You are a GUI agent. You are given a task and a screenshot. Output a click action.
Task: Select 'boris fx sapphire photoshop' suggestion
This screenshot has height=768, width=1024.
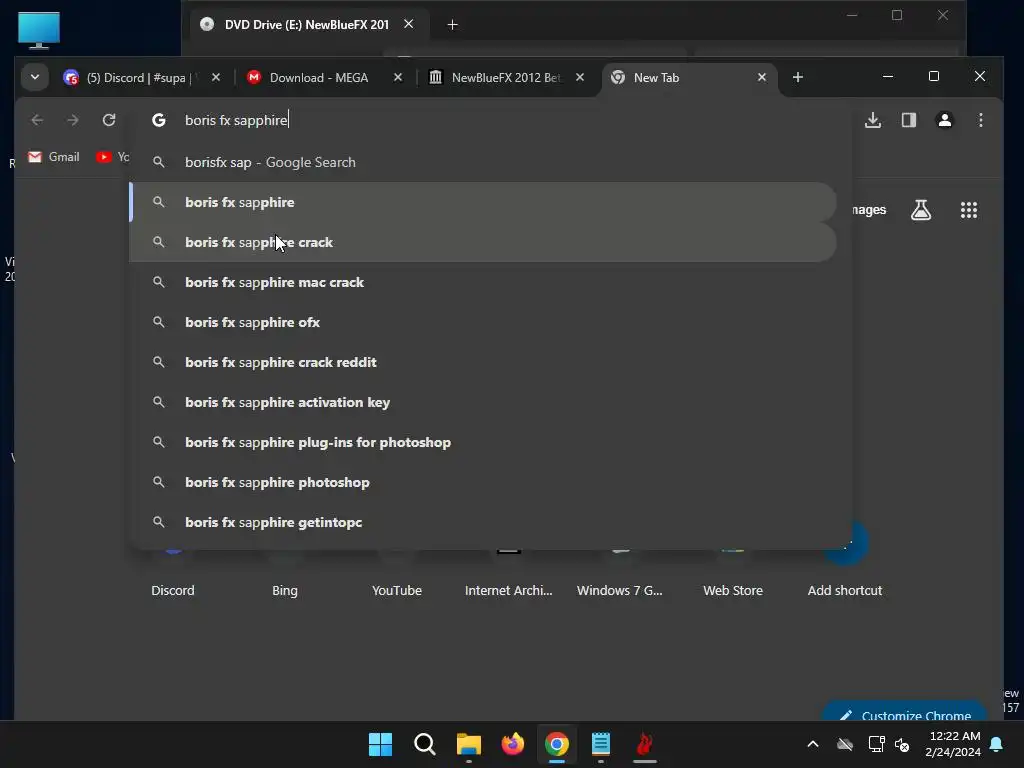pyautogui.click(x=483, y=482)
